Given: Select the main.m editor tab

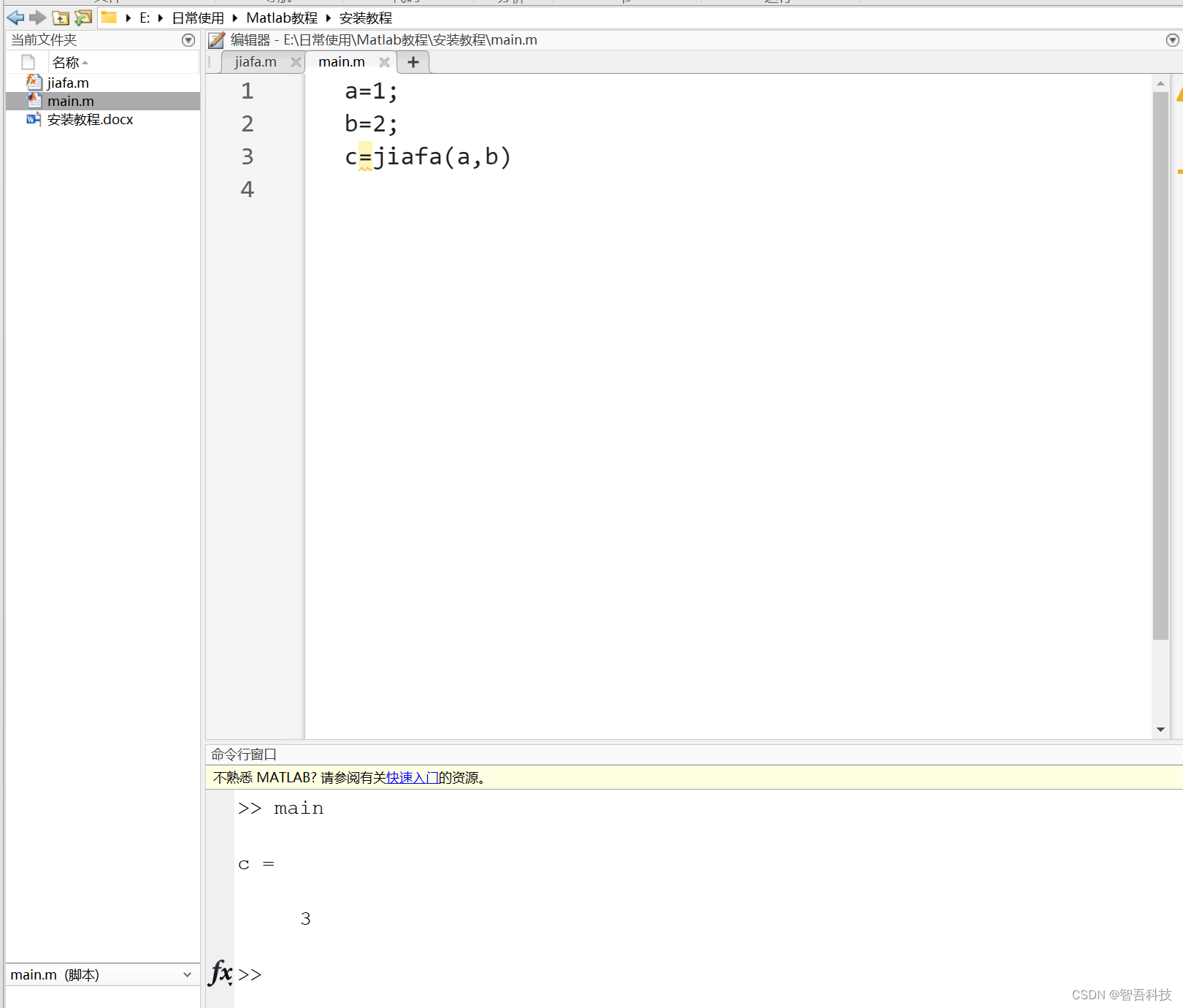Looking at the screenshot, I should point(342,62).
